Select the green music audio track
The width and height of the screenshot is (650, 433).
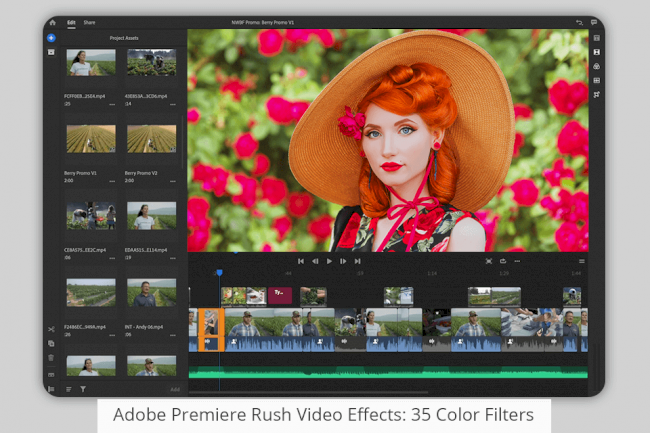(x=388, y=372)
